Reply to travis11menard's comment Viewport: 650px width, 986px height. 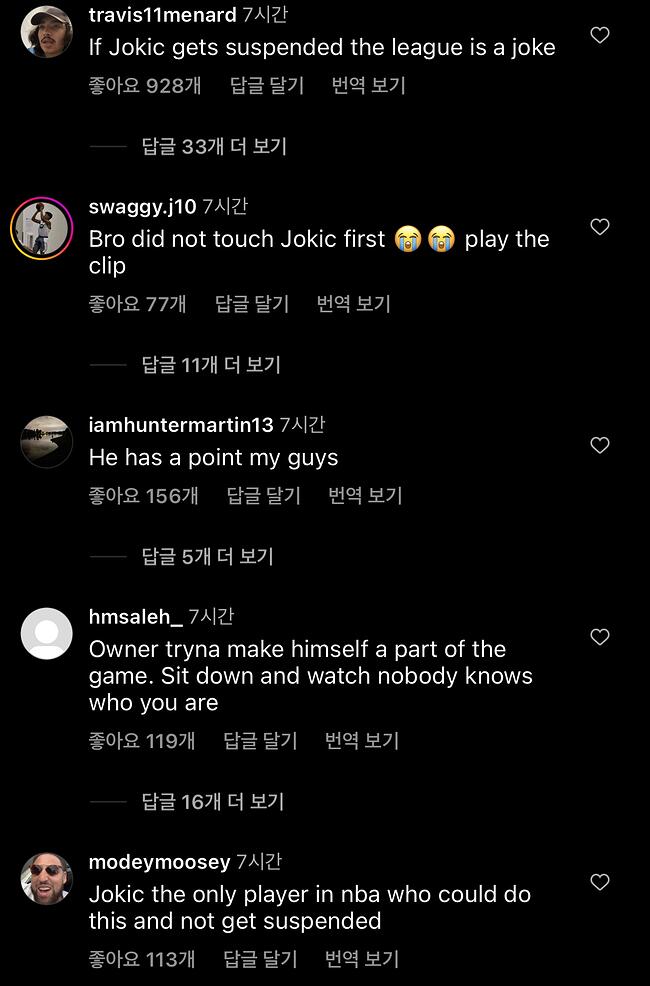click(266, 86)
